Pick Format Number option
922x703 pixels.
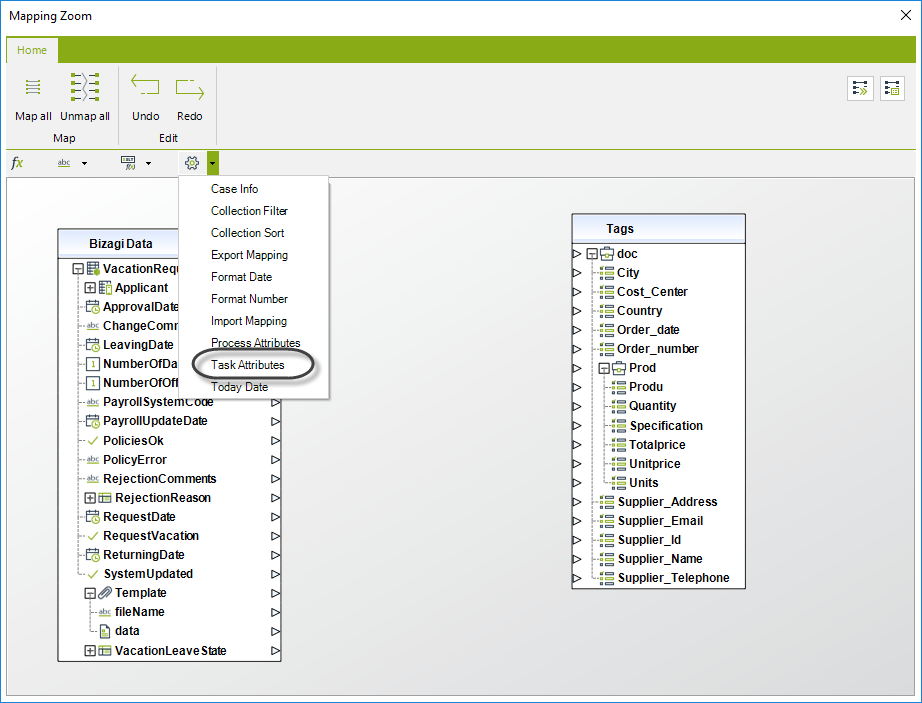249,299
